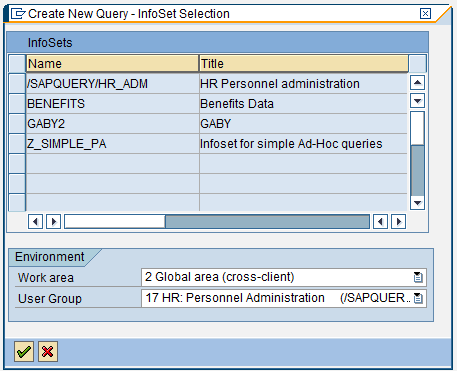Click the Title column header

coord(304,63)
